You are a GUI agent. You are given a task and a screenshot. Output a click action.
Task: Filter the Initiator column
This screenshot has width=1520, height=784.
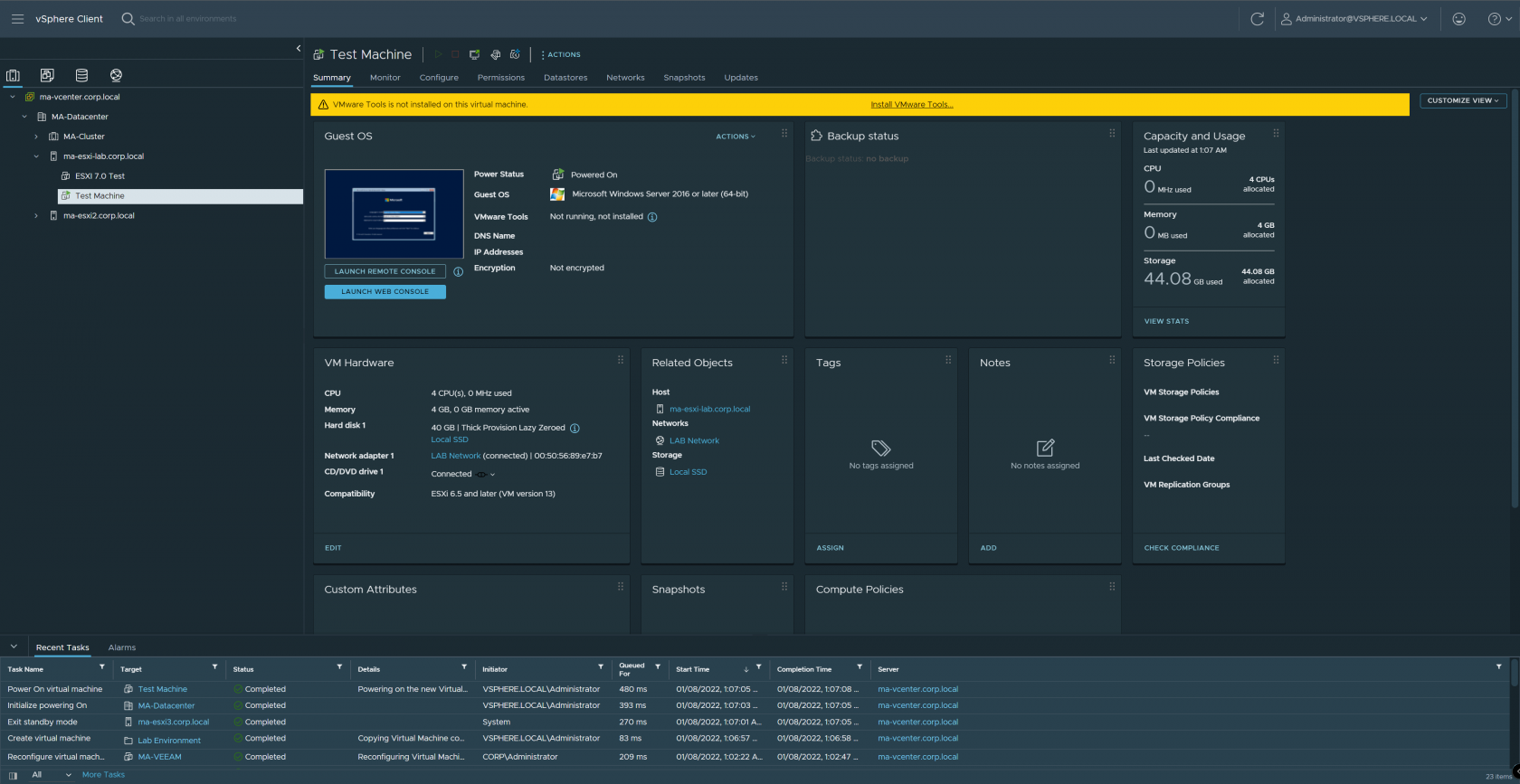pos(600,667)
